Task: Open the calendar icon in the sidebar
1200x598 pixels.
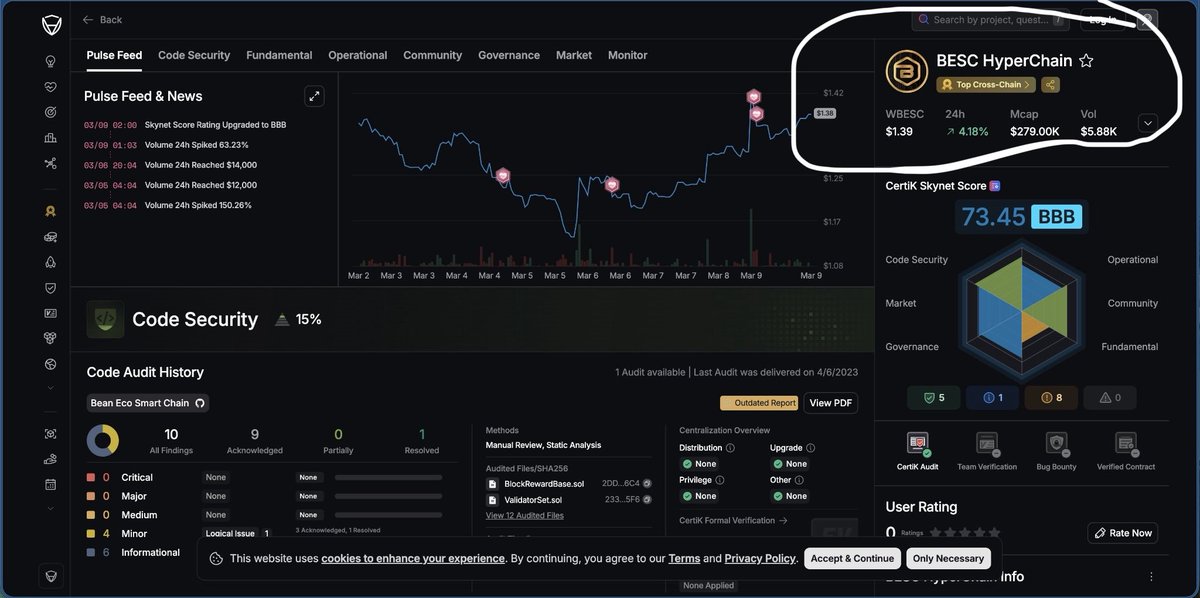Action: coord(50,484)
